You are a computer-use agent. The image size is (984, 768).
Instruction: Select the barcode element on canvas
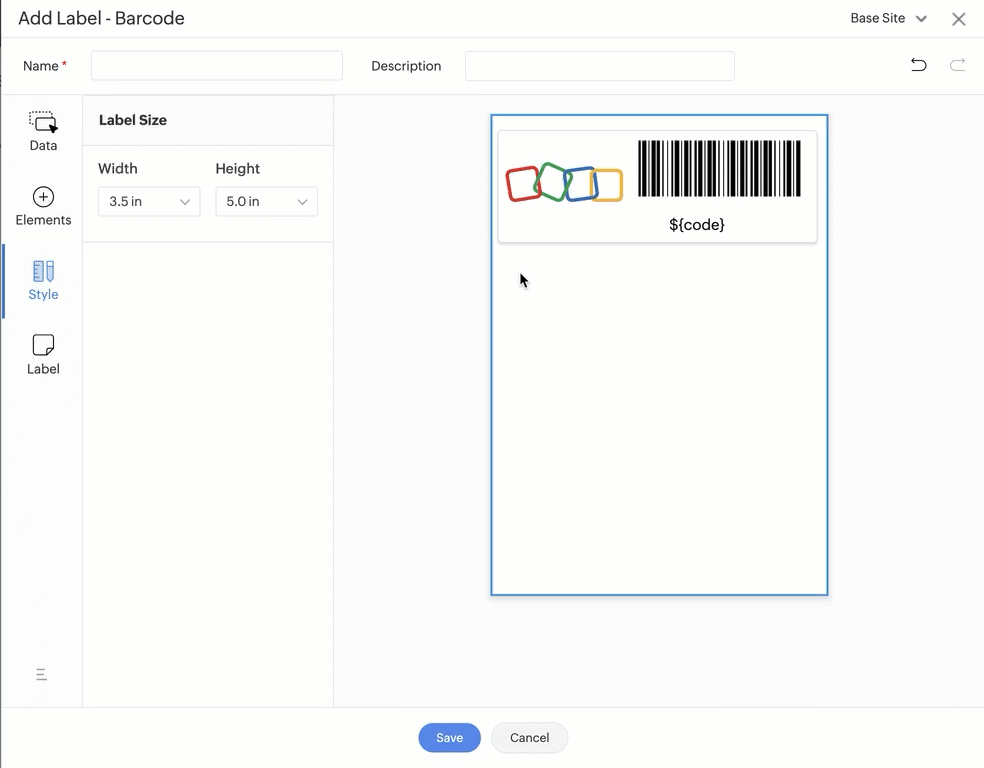(719, 169)
